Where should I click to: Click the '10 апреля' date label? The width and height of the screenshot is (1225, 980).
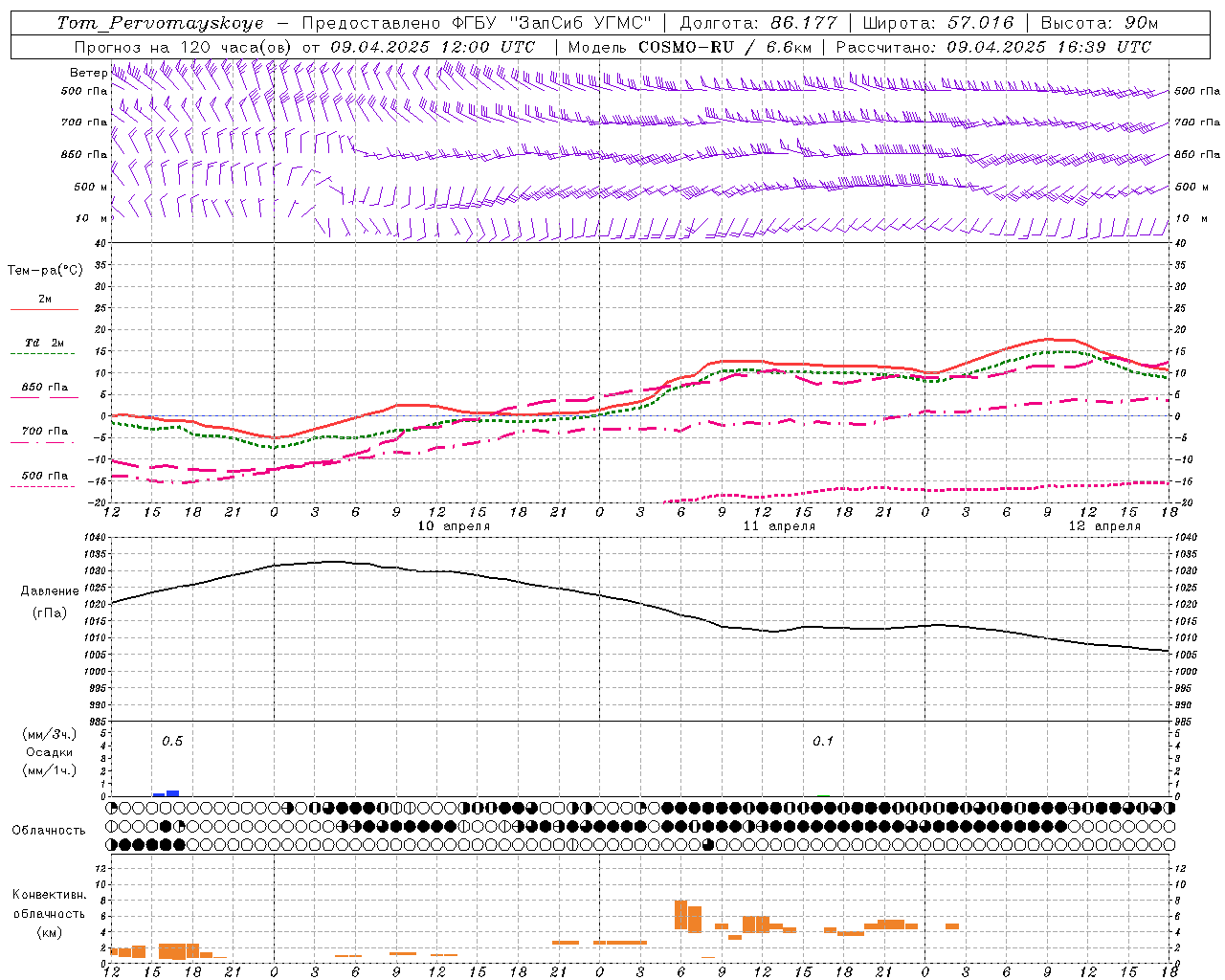454,526
